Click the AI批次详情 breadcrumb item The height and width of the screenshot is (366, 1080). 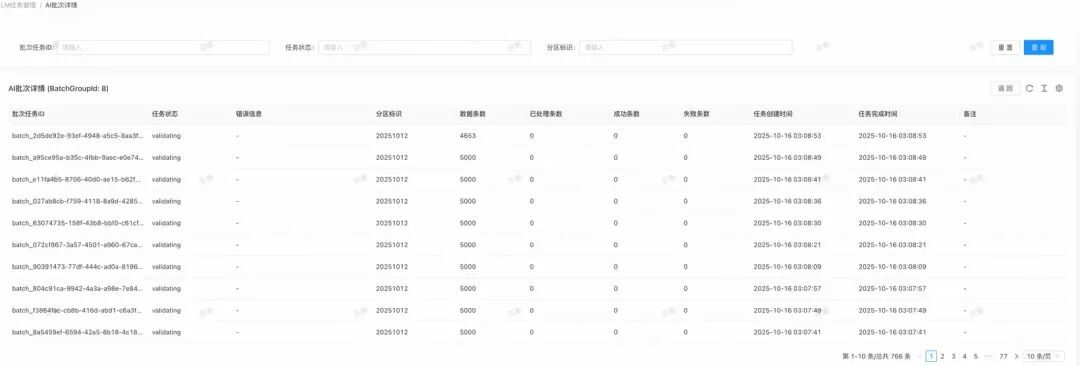[61, 5]
